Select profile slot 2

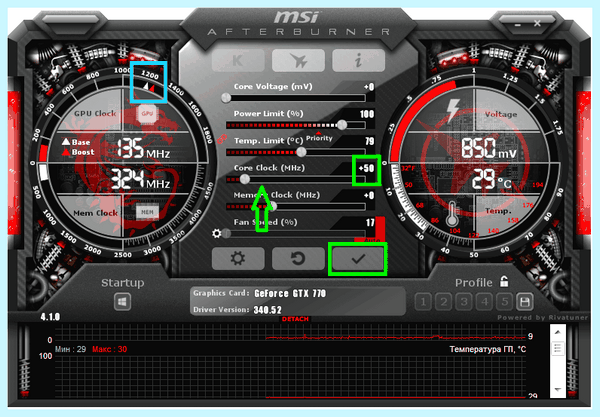(x=443, y=302)
